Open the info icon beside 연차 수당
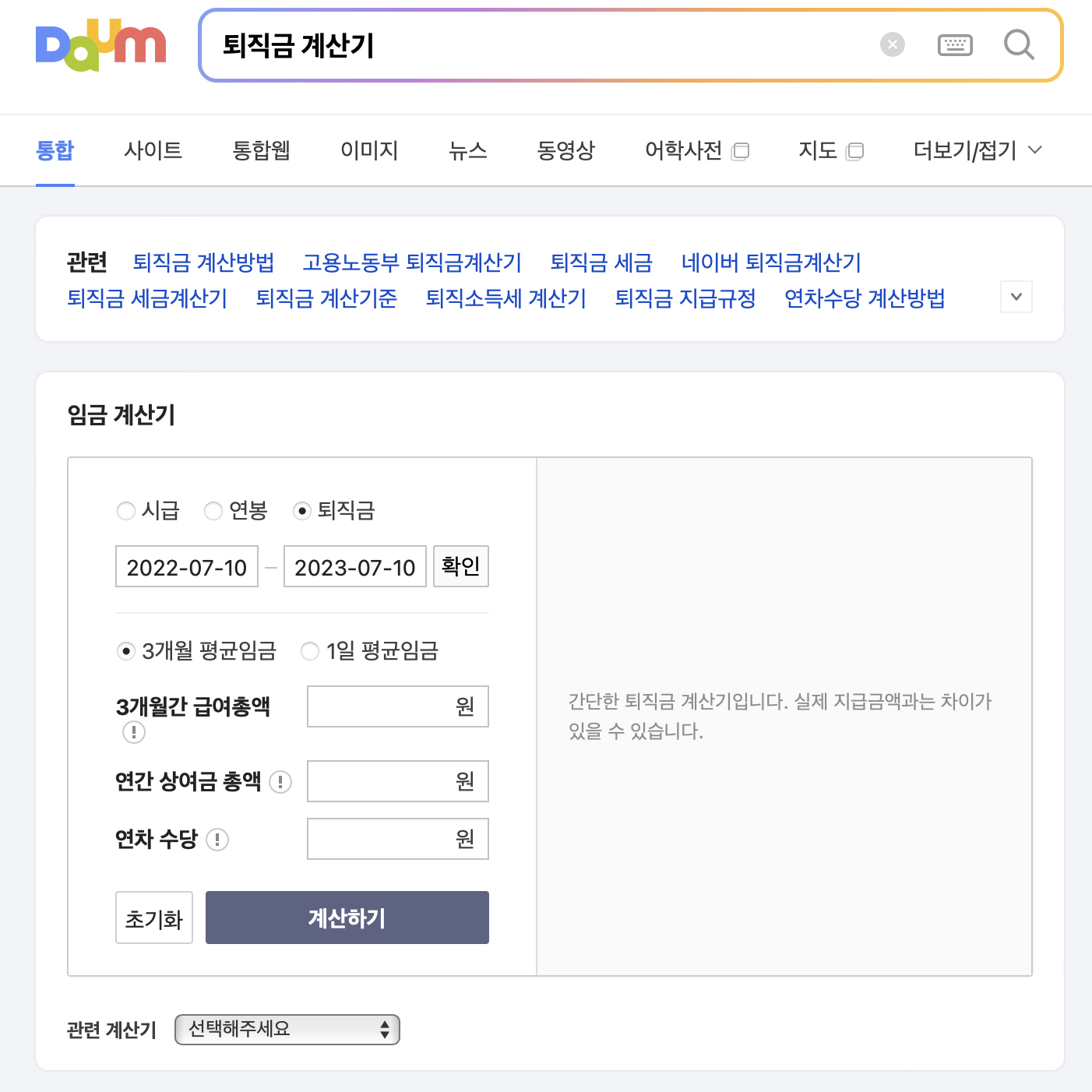Image resolution: width=1092 pixels, height=1092 pixels. tap(217, 840)
